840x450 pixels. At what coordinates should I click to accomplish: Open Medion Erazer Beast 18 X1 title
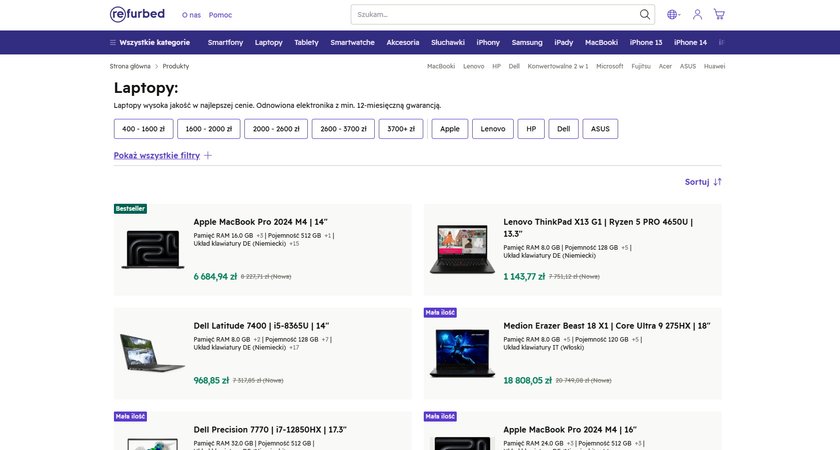607,326
